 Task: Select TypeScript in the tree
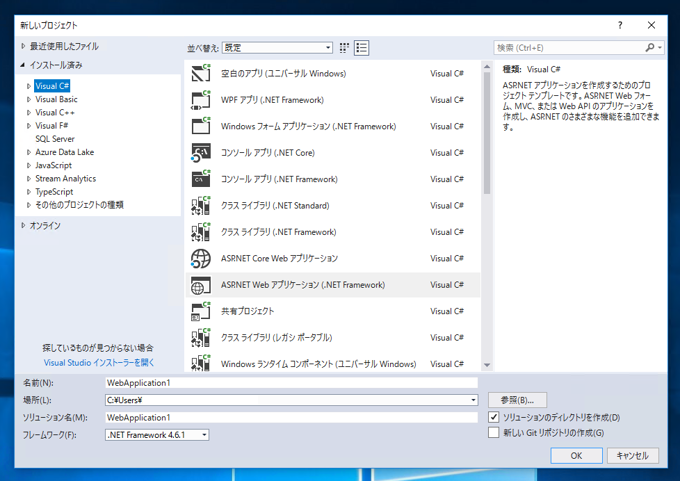[54, 192]
